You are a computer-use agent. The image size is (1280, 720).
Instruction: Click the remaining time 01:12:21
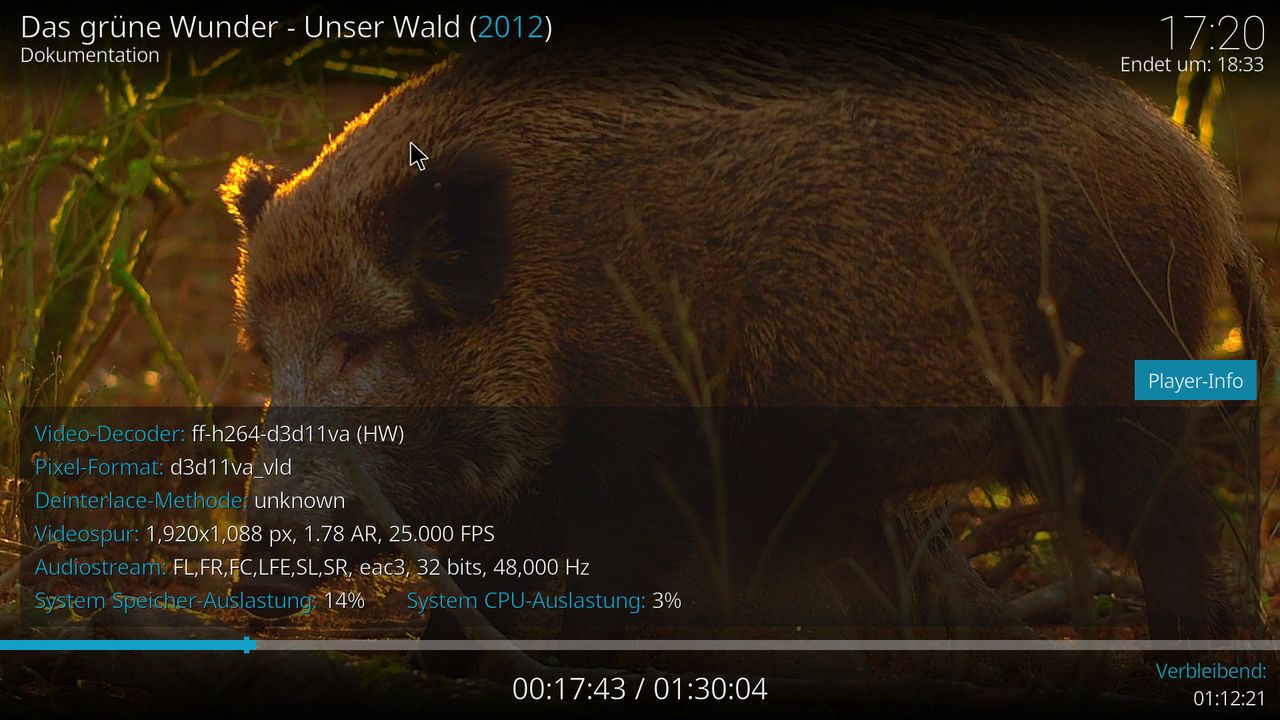coord(1229,698)
